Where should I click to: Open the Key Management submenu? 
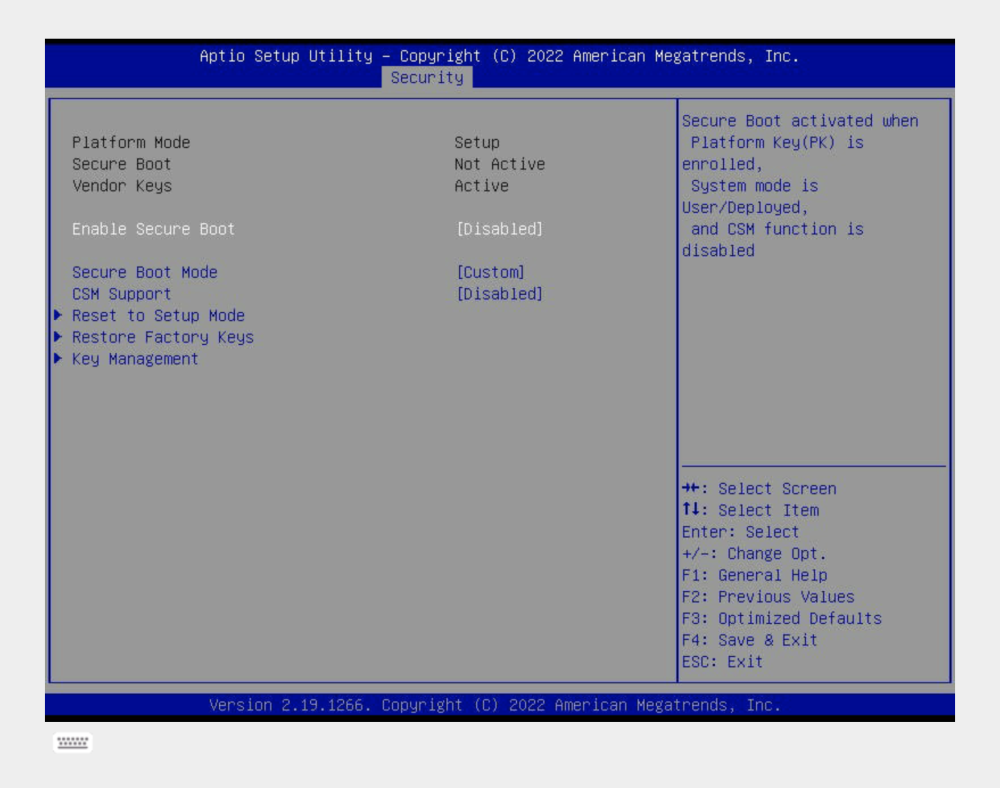135,359
